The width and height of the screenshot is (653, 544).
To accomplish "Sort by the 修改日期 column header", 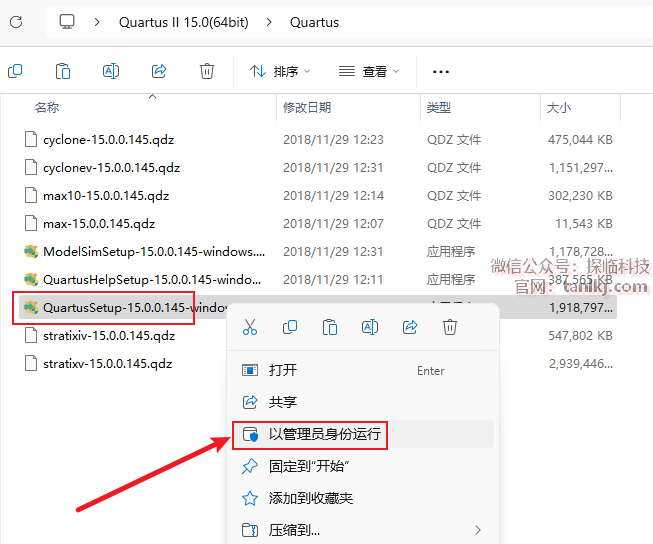I will (x=307, y=107).
